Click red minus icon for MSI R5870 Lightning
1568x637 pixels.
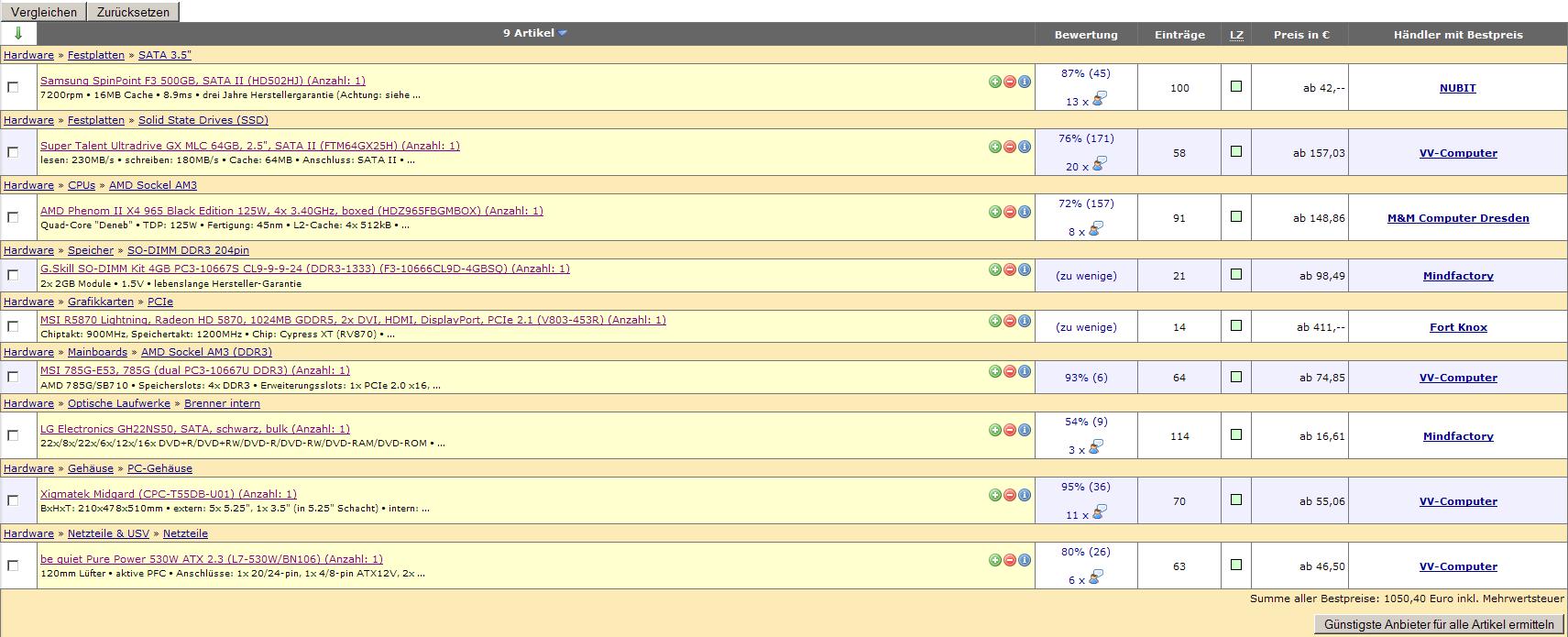(1010, 321)
